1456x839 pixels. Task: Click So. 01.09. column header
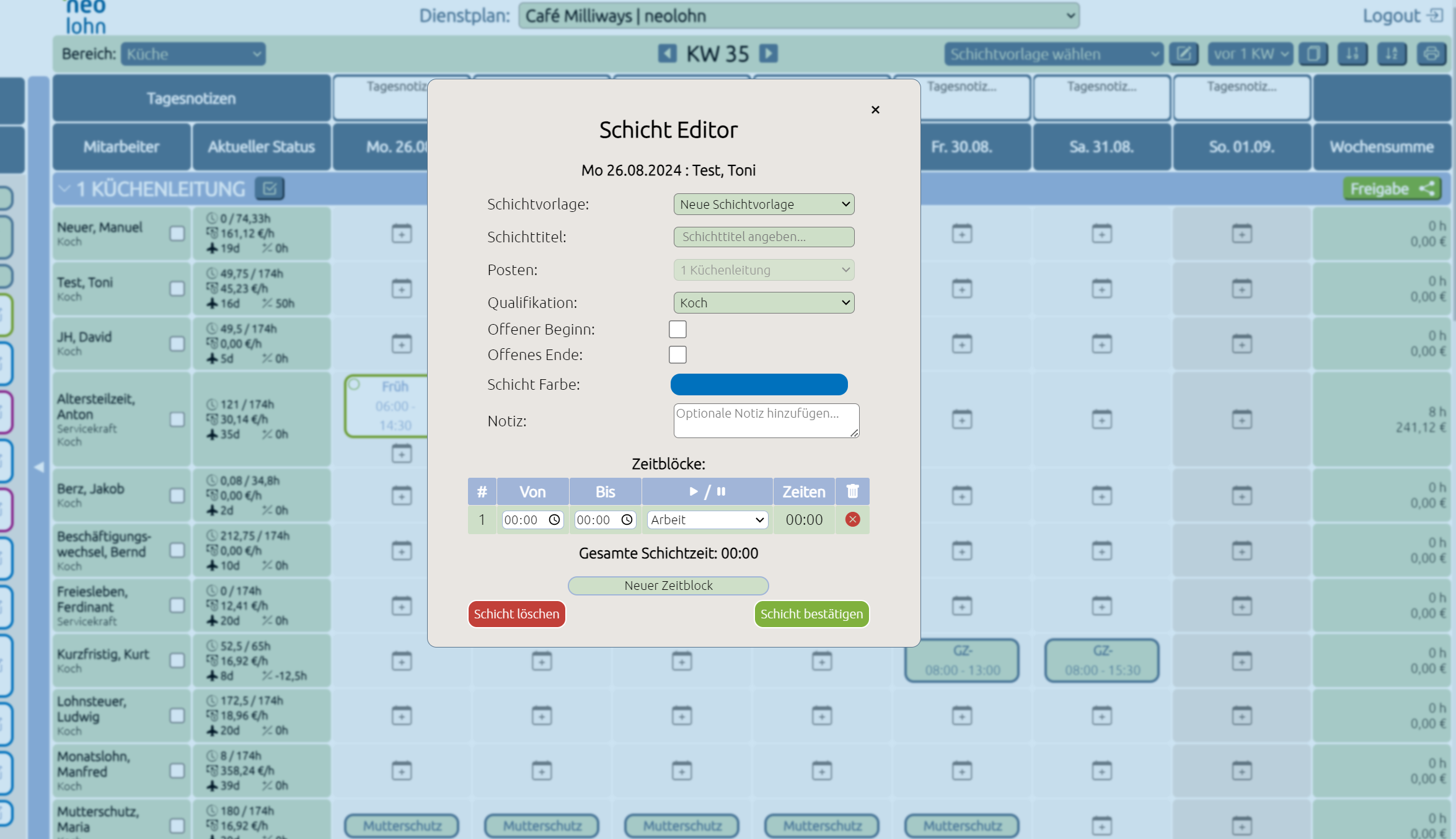tap(1242, 147)
